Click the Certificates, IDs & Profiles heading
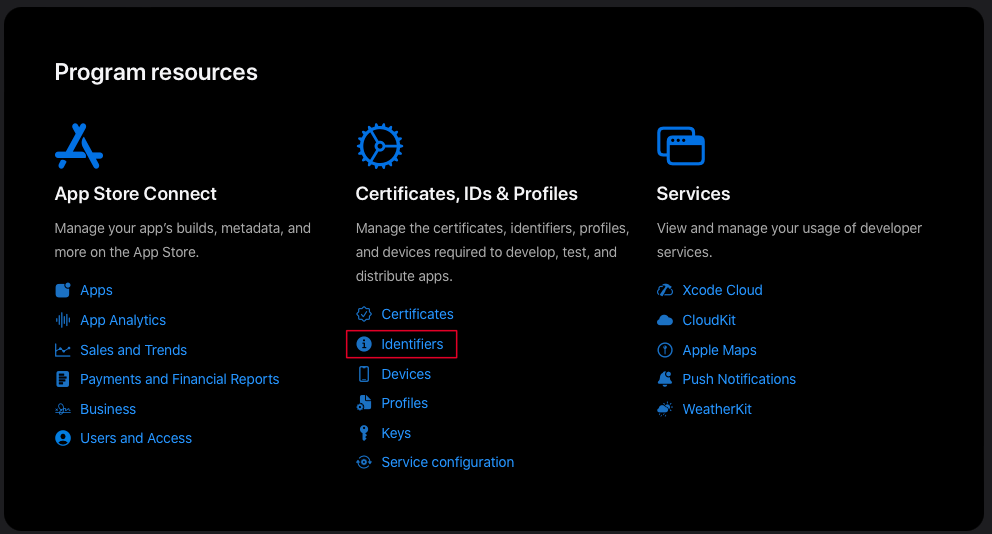 (467, 194)
